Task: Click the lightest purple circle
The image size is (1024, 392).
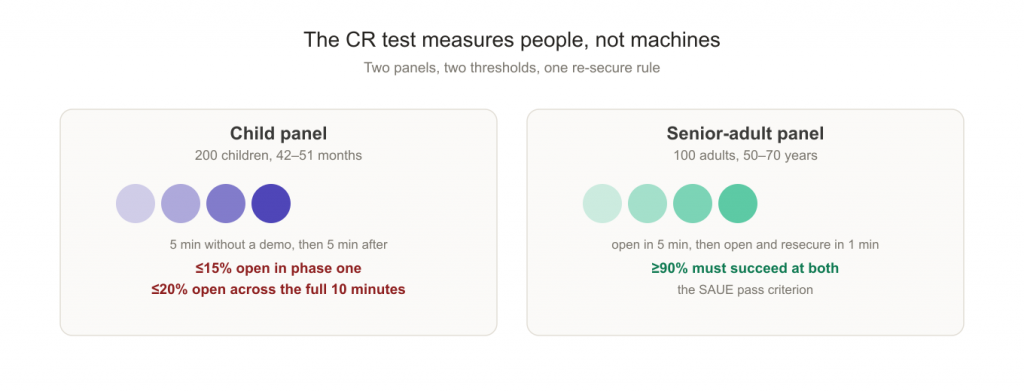Action: click(x=135, y=203)
